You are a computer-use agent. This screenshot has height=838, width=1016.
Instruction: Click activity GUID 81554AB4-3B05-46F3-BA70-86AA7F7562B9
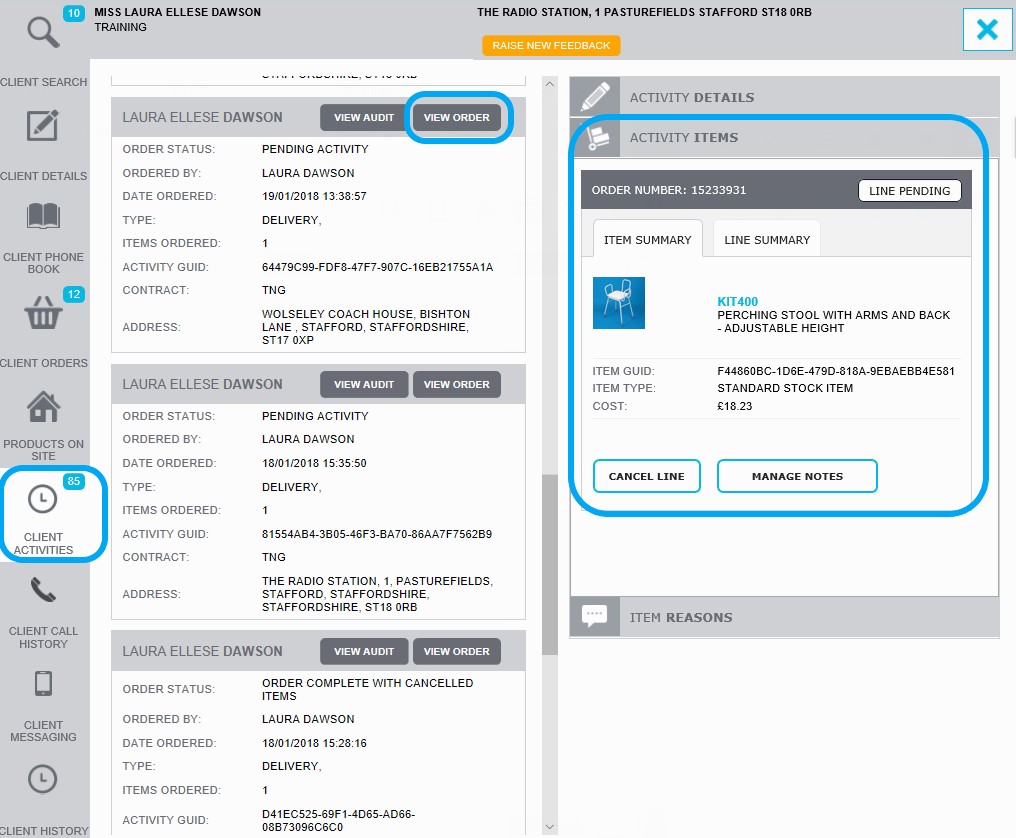[377, 534]
